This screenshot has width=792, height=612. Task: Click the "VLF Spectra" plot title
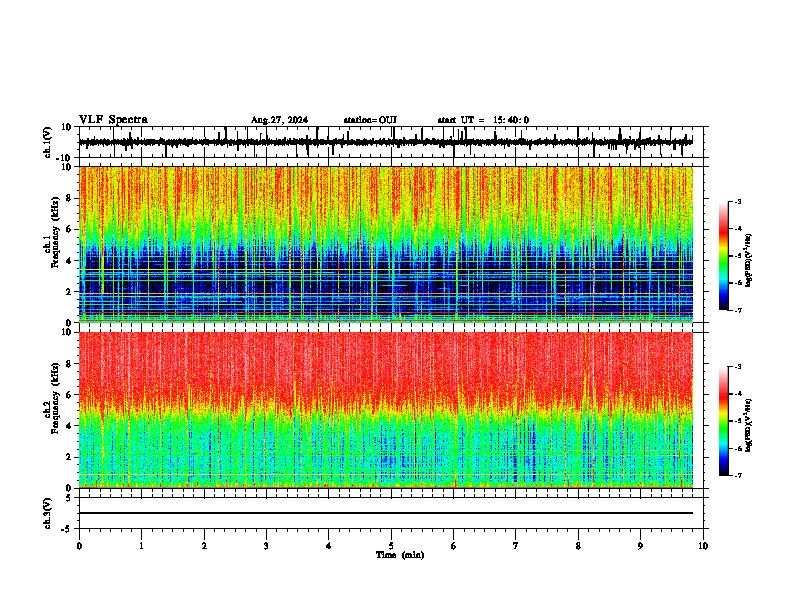pyautogui.click(x=113, y=120)
